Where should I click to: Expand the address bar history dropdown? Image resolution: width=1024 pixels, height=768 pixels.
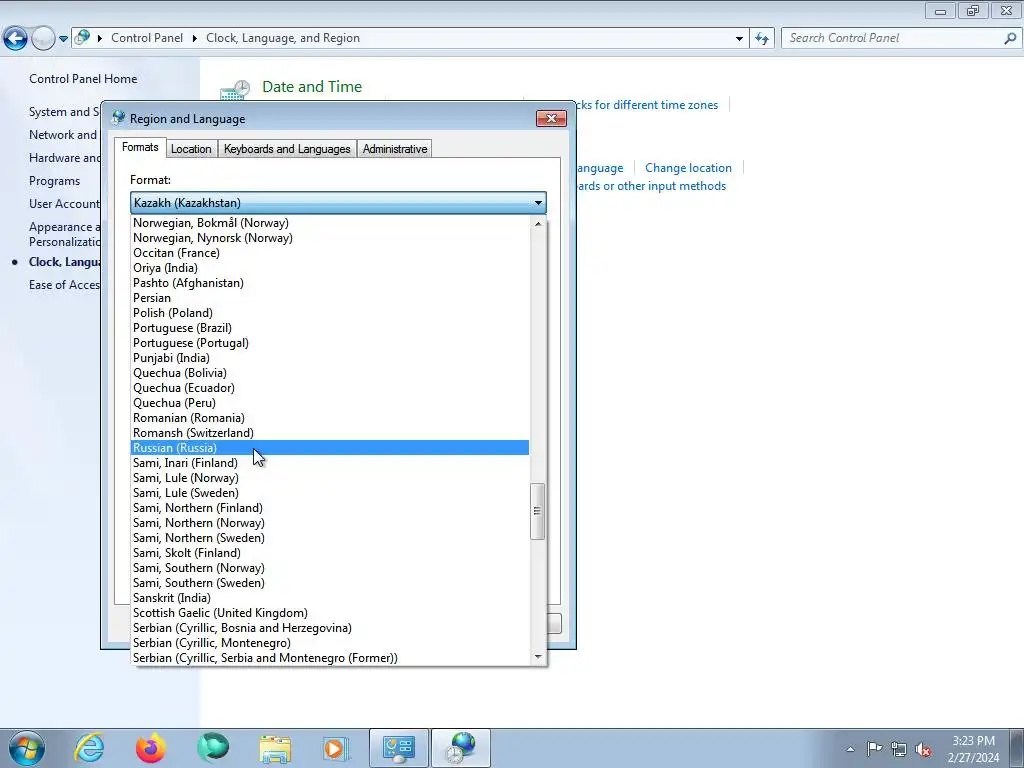coord(739,39)
